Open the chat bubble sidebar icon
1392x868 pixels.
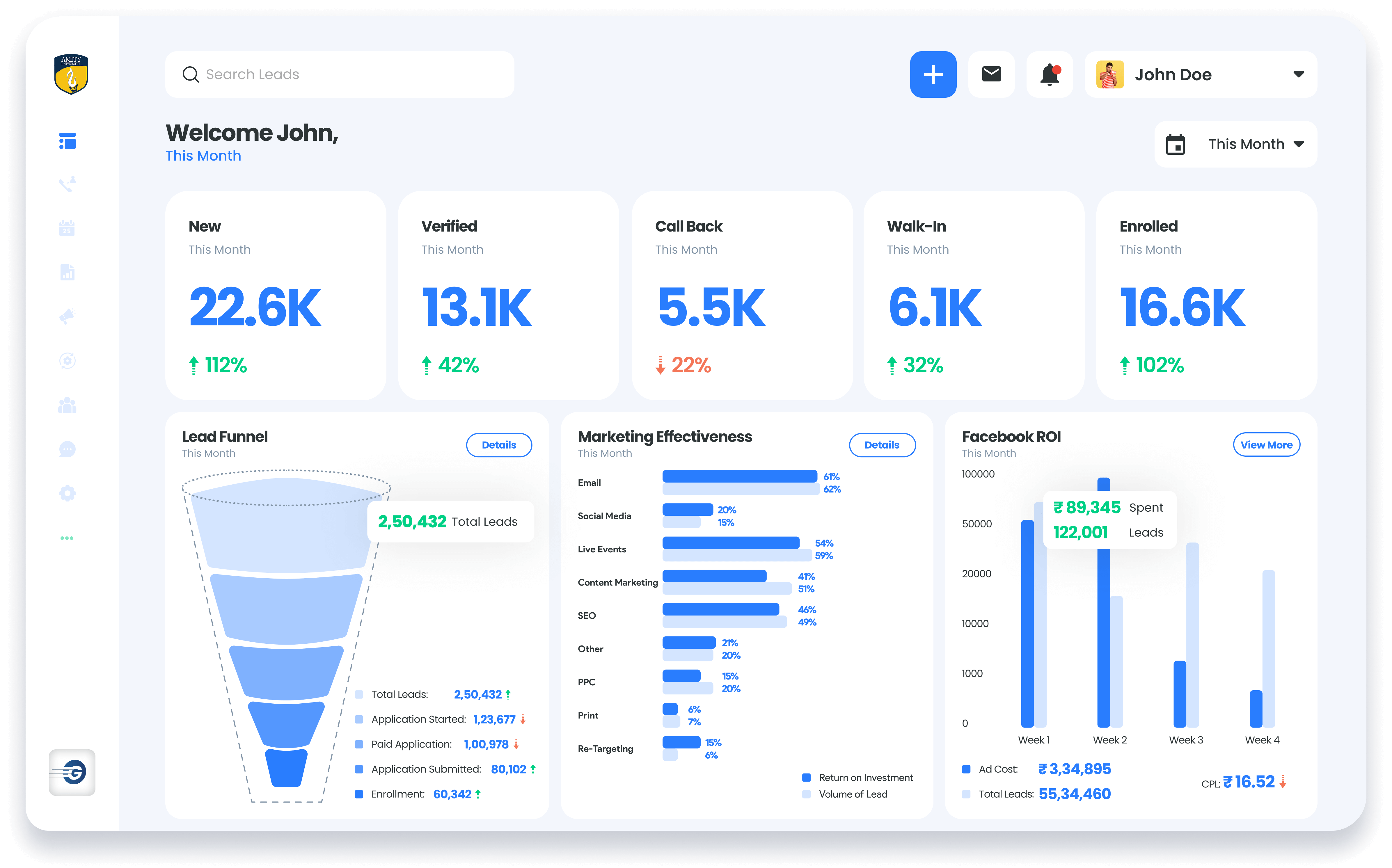click(x=67, y=449)
